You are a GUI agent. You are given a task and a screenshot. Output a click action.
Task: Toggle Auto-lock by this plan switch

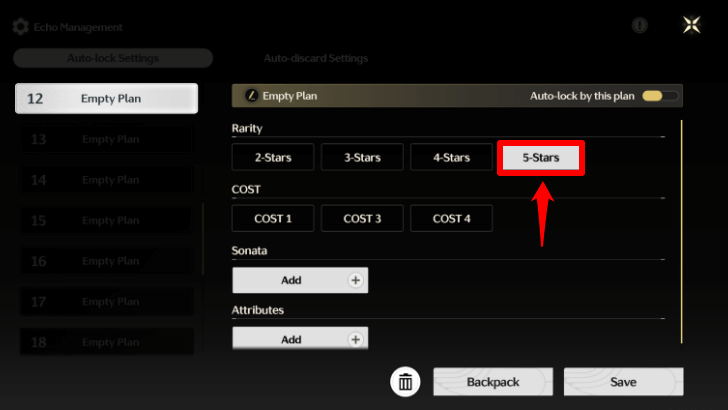[x=660, y=96]
